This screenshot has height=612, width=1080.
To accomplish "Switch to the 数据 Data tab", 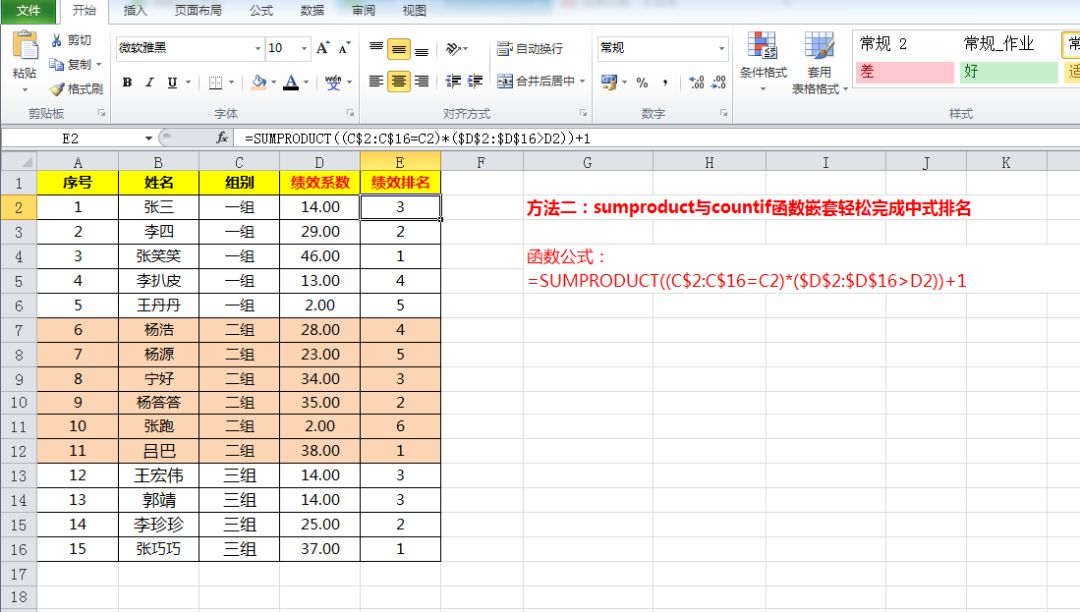I will coord(312,10).
